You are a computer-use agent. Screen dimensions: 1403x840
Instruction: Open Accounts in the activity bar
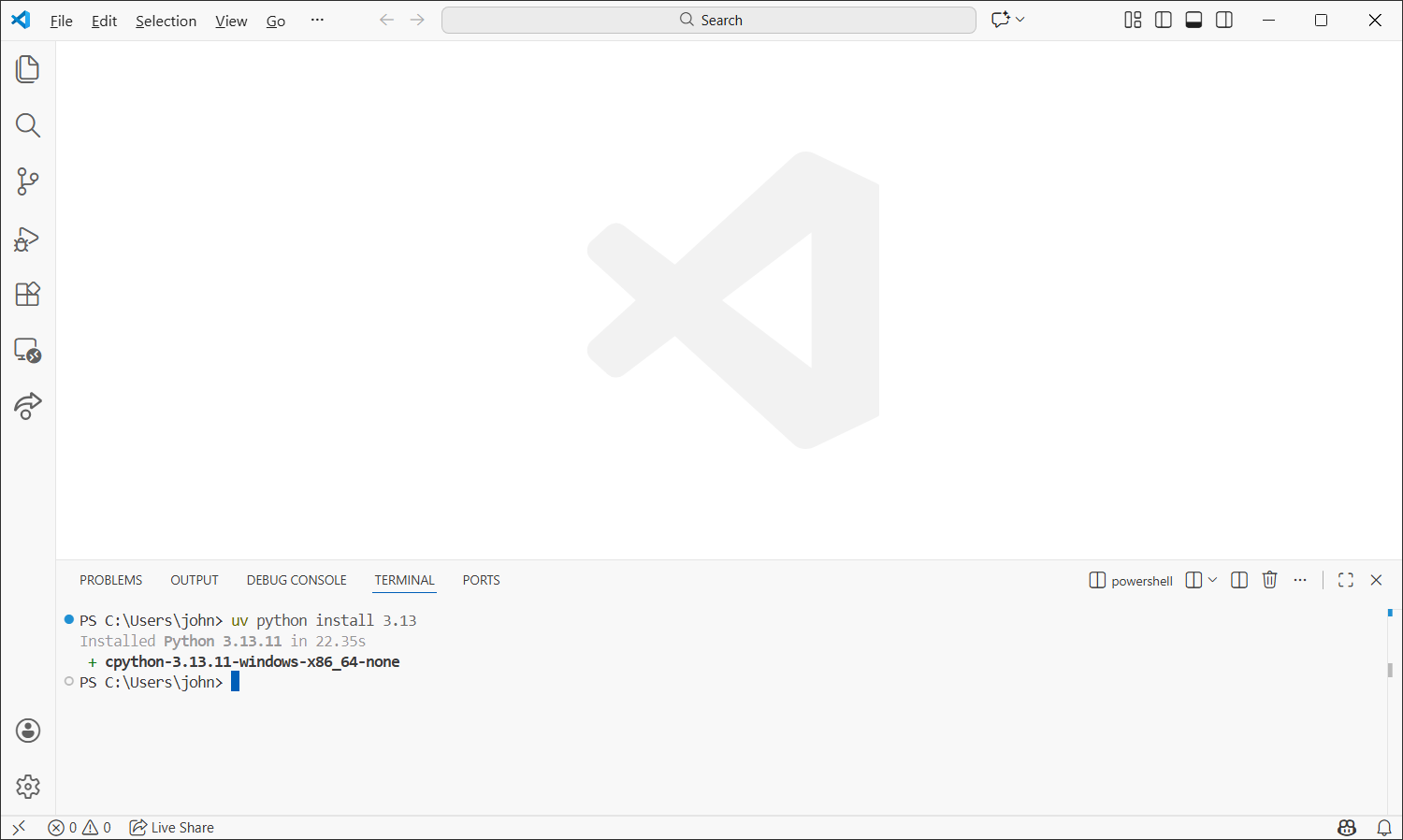coord(27,731)
